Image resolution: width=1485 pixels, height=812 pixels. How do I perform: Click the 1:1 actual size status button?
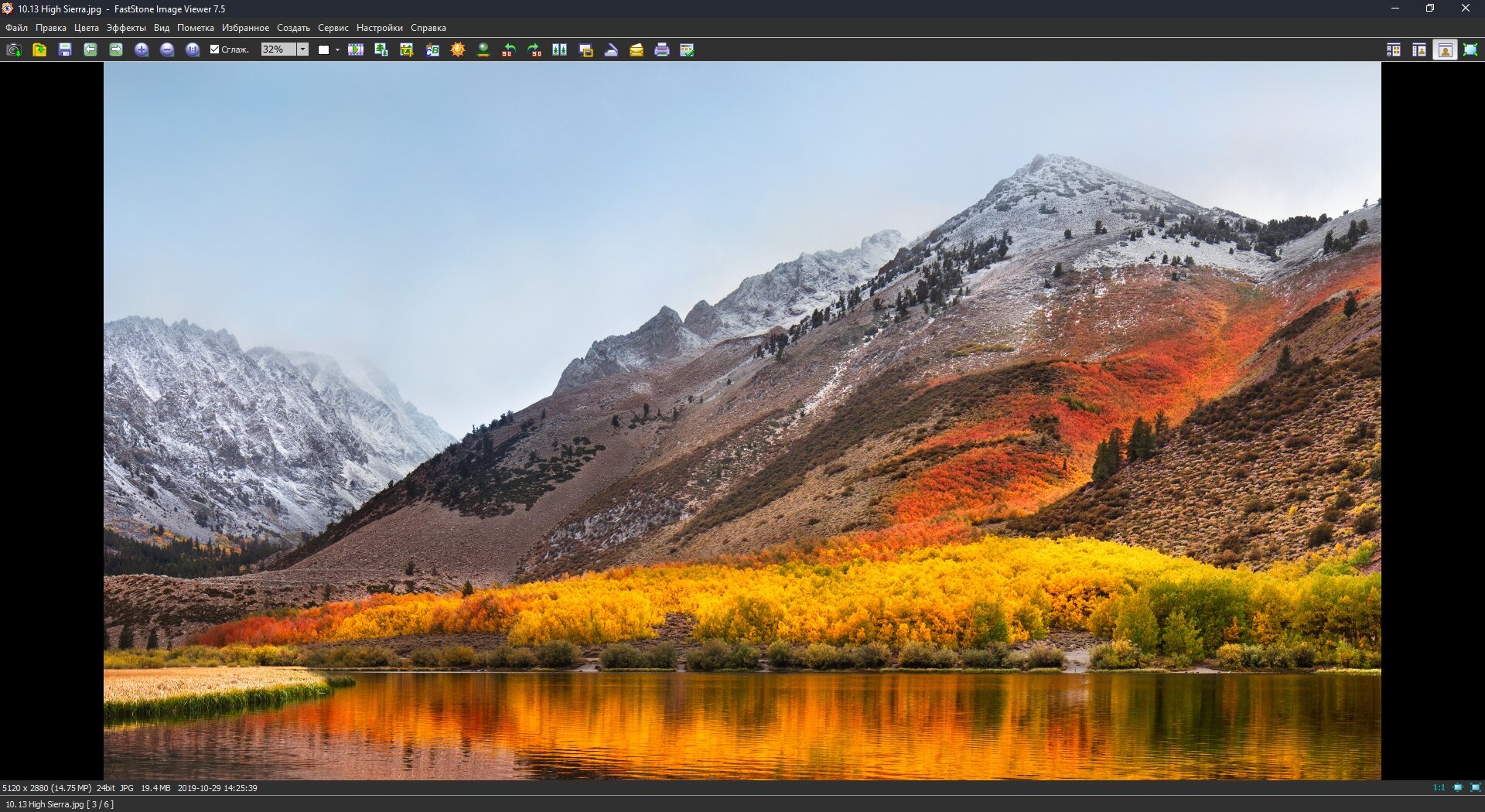tap(1439, 788)
